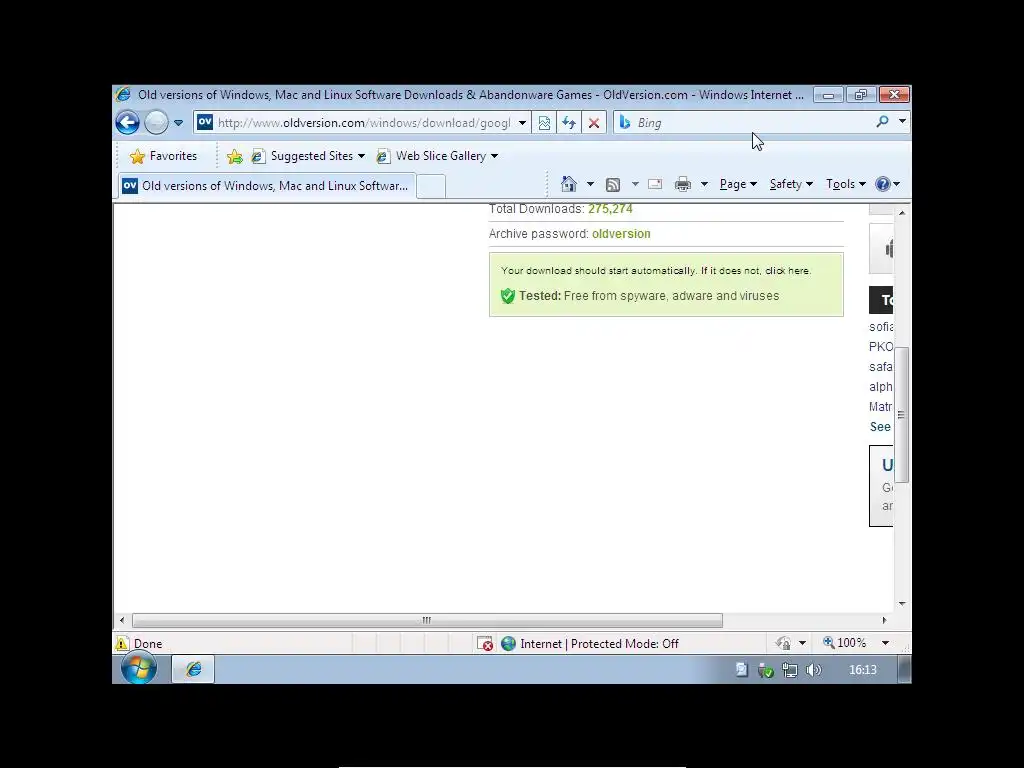This screenshot has width=1024, height=768.
Task: Open Web Slice Gallery link
Action: [x=432, y=156]
